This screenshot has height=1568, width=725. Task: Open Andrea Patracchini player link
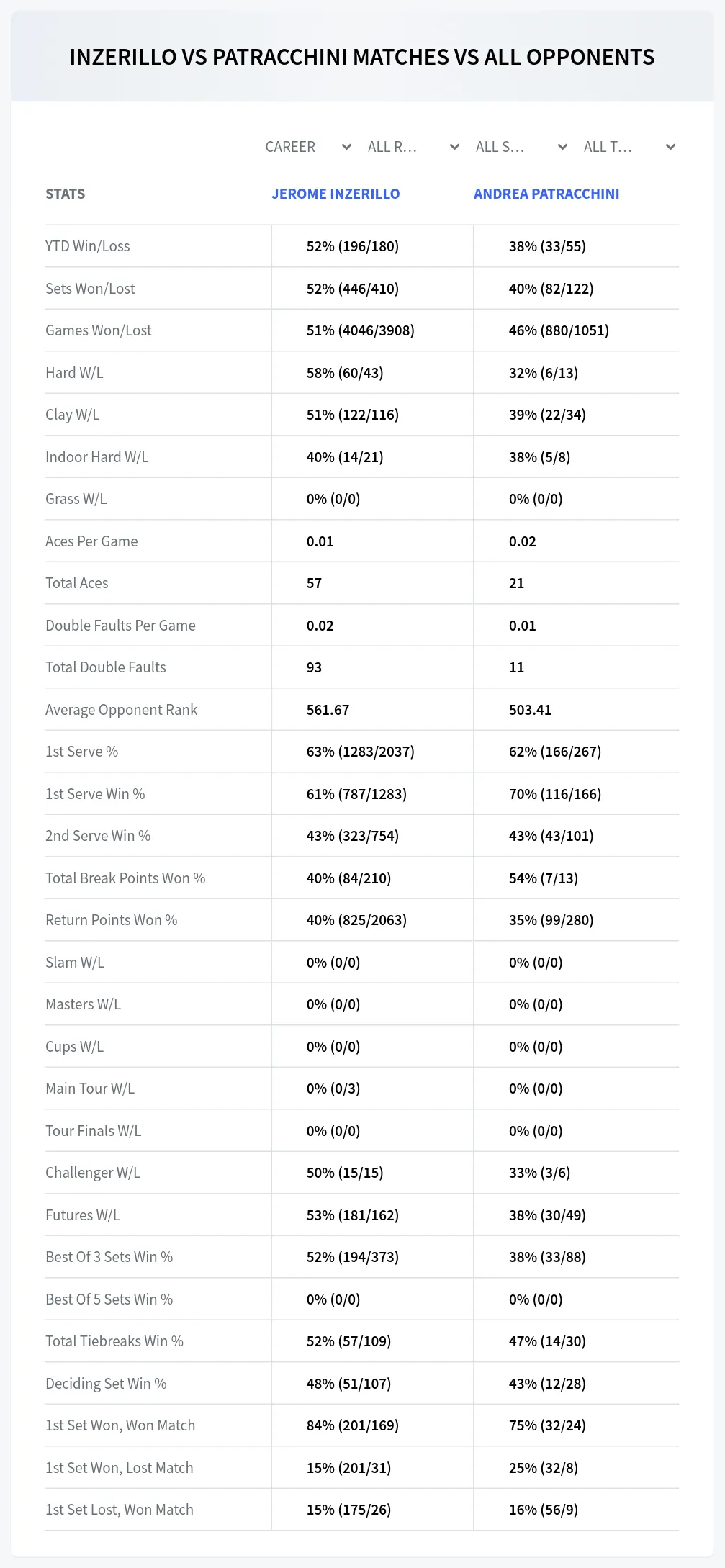[546, 194]
